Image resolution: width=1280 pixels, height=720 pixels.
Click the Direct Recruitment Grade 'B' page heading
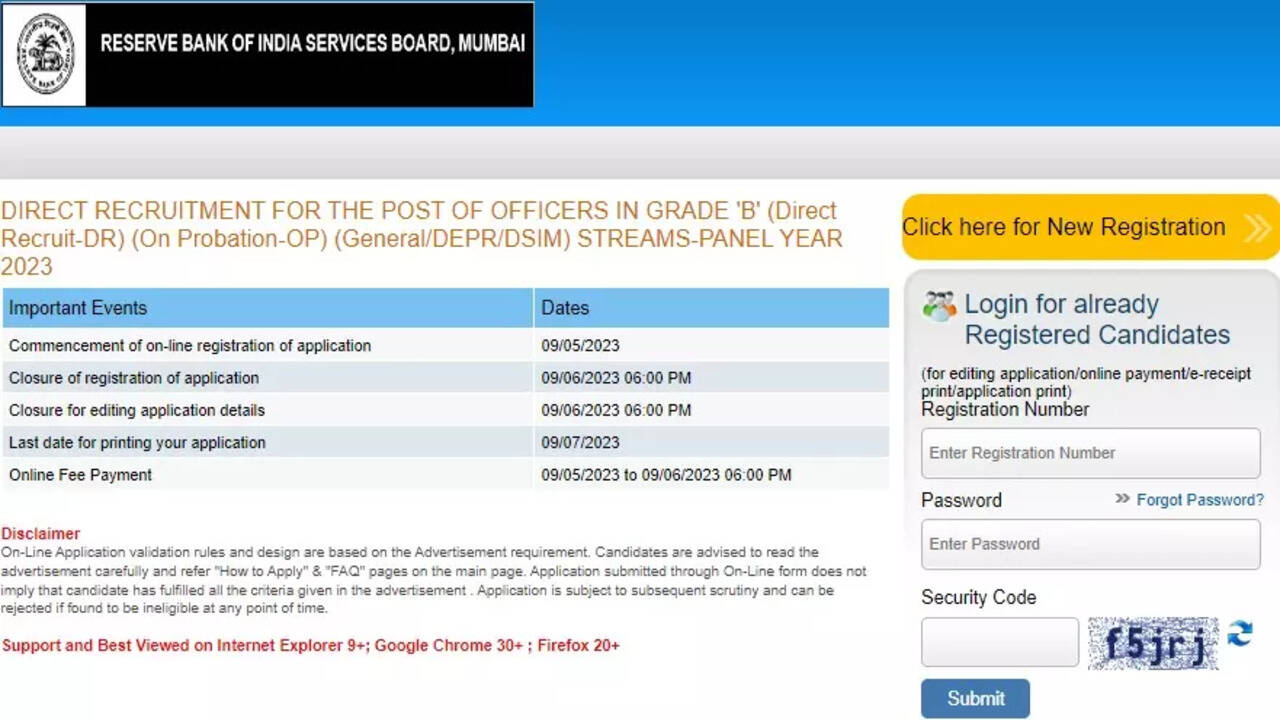pos(420,238)
